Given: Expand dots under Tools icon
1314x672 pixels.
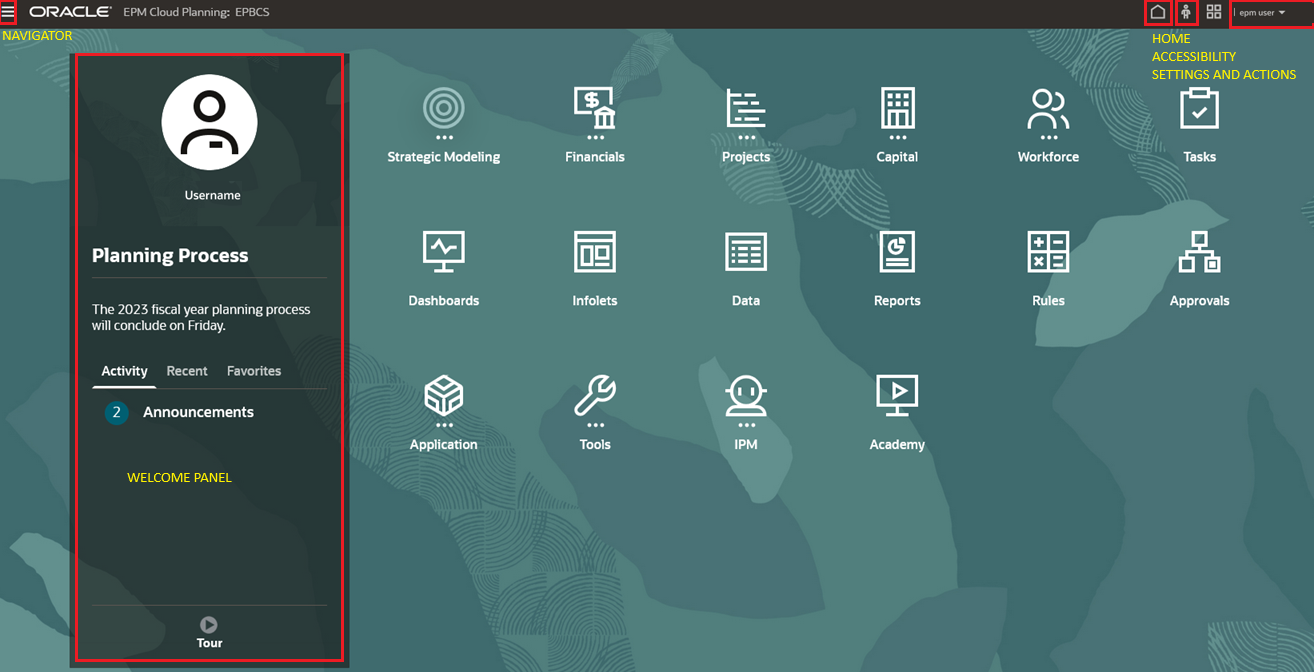Looking at the screenshot, I should 595,426.
